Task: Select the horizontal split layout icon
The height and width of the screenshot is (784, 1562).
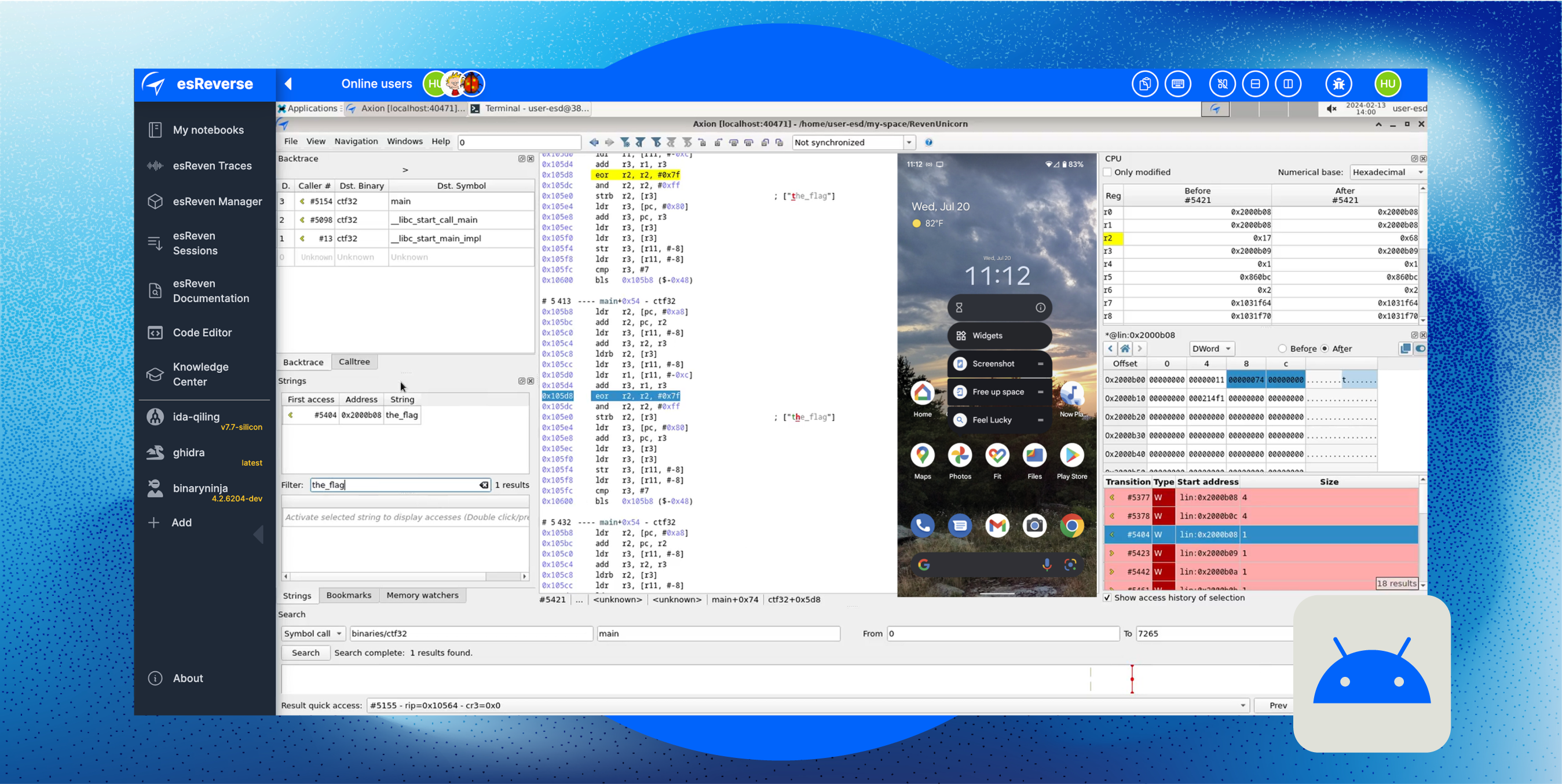Action: [x=1255, y=84]
